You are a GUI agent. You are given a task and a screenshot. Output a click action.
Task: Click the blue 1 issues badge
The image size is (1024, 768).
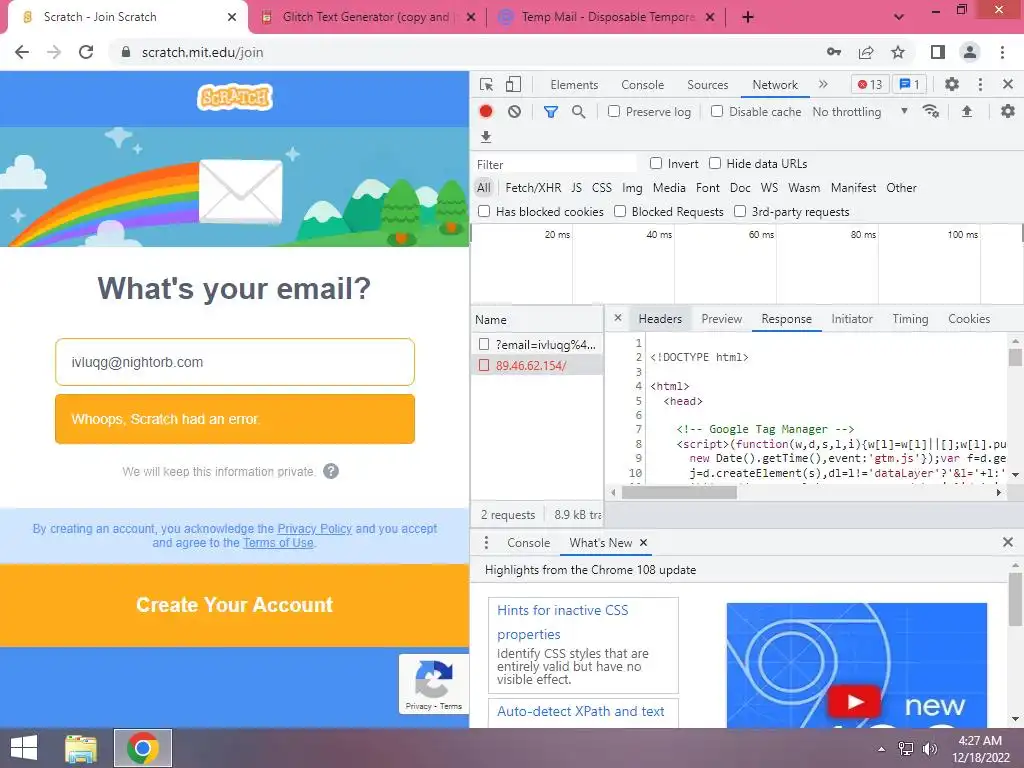pos(909,84)
